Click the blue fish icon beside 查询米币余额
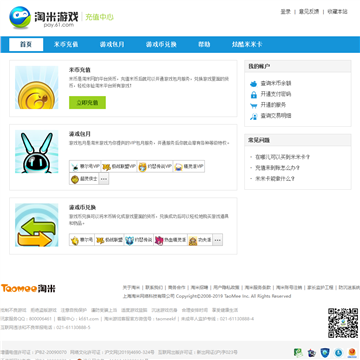Screen dimensions: 360x360 pos(254,84)
